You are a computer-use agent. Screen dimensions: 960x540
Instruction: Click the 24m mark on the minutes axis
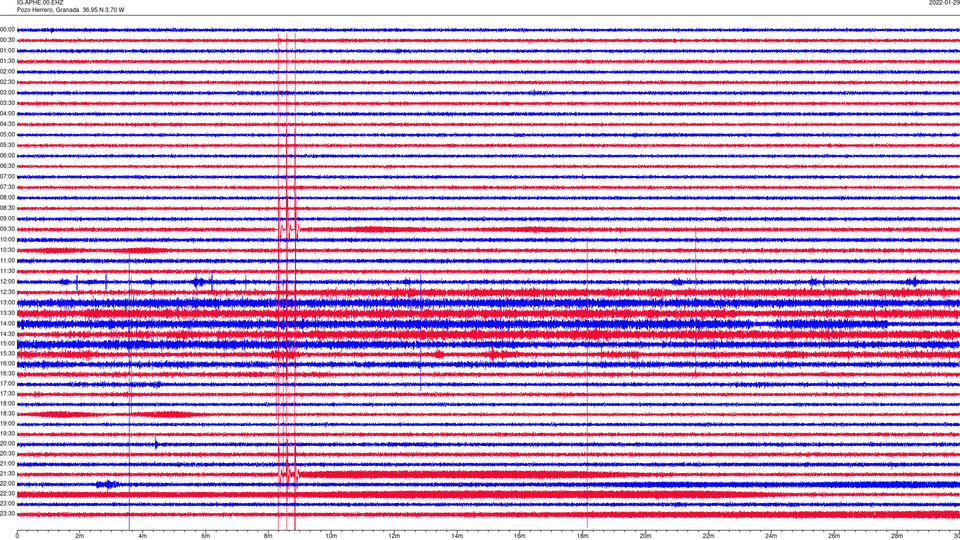pyautogui.click(x=771, y=536)
